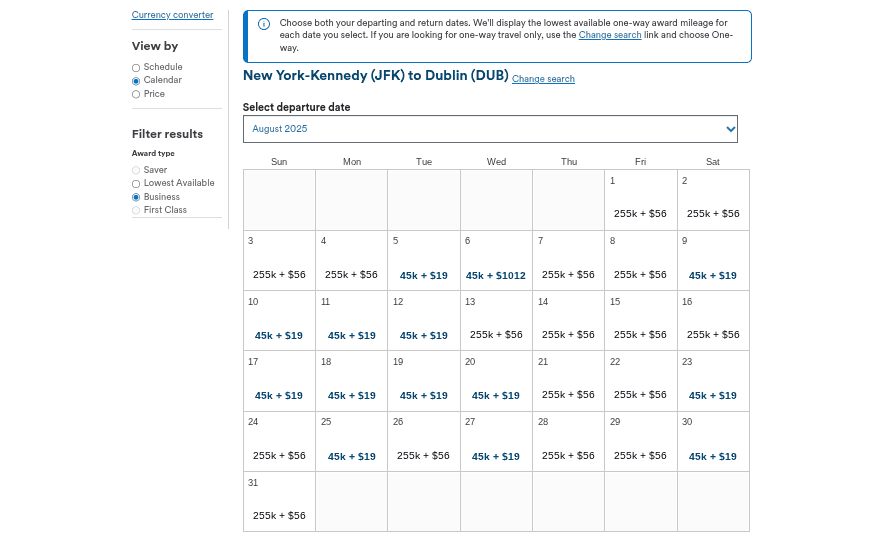Click Change search link inside the info banner
Screen dimensions: 891x546
[x=609, y=35]
